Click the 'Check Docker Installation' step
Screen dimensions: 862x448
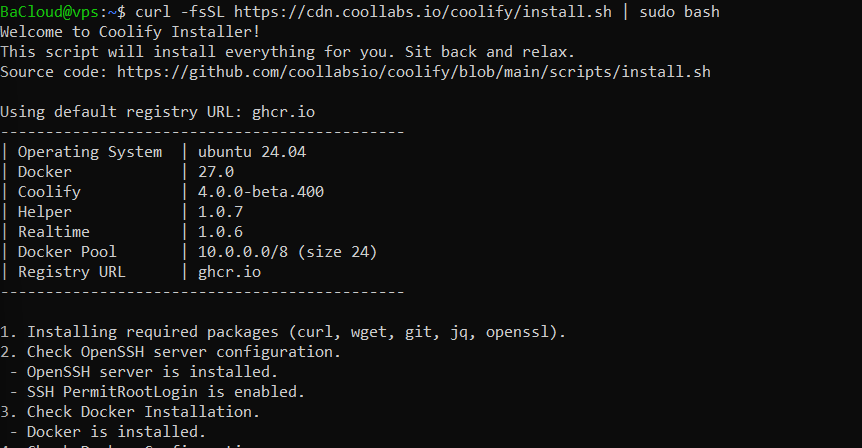[130, 412]
